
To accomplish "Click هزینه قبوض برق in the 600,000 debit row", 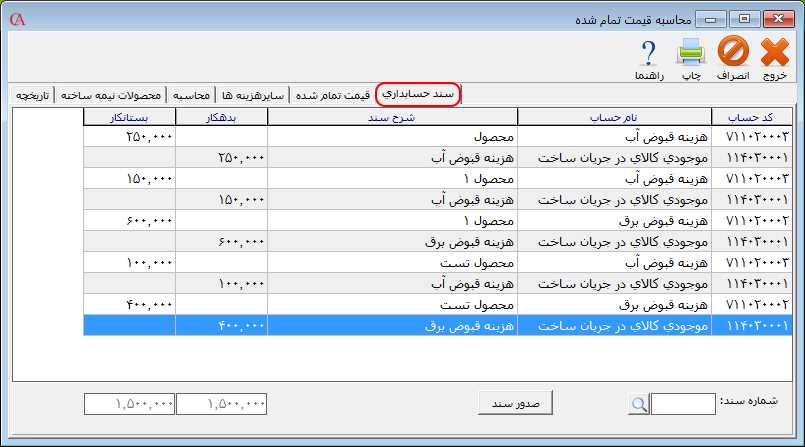I will point(392,242).
